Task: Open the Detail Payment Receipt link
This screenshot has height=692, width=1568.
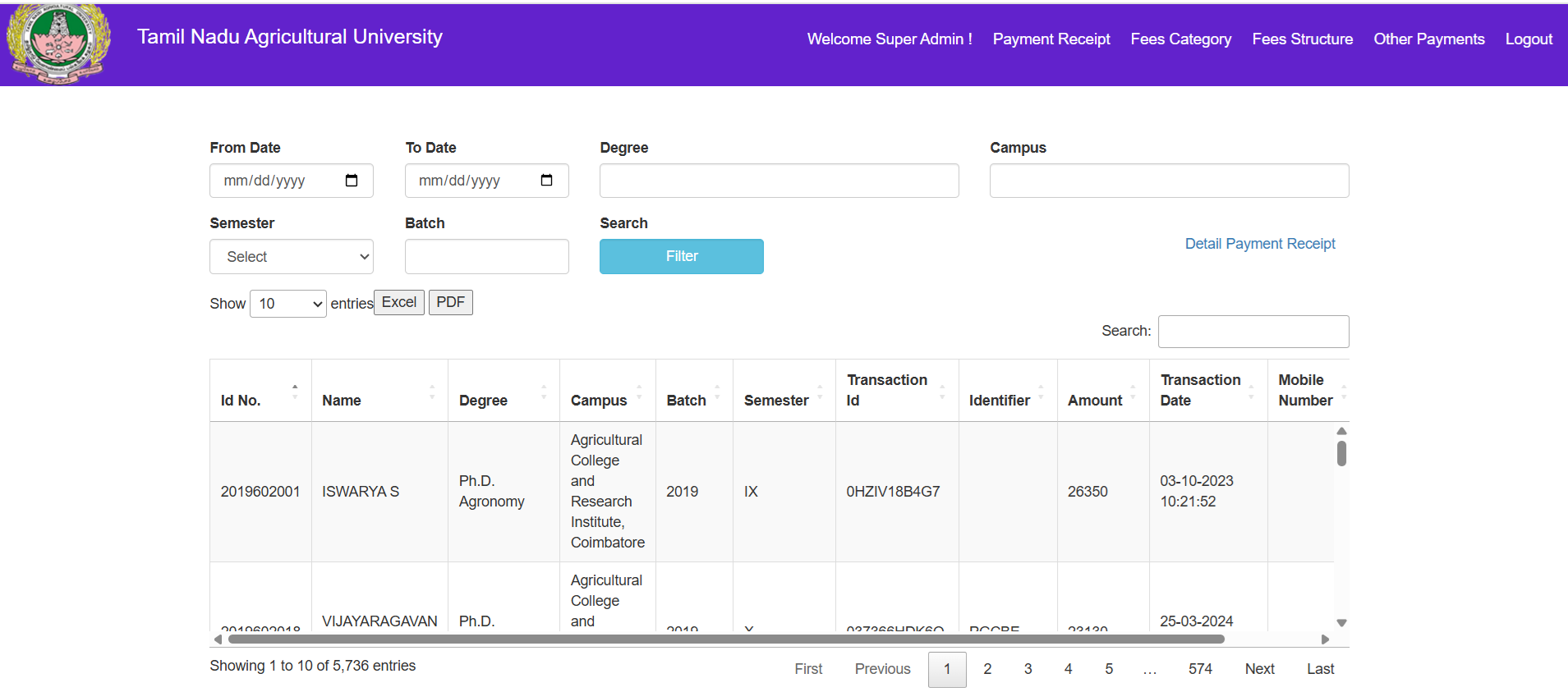Action: tap(1259, 244)
